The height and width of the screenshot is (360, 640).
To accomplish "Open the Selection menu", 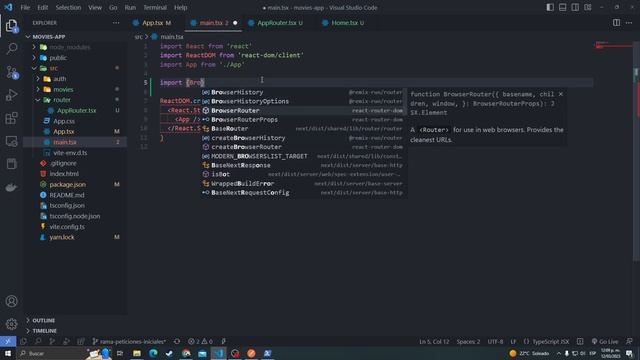I will click(68, 7).
